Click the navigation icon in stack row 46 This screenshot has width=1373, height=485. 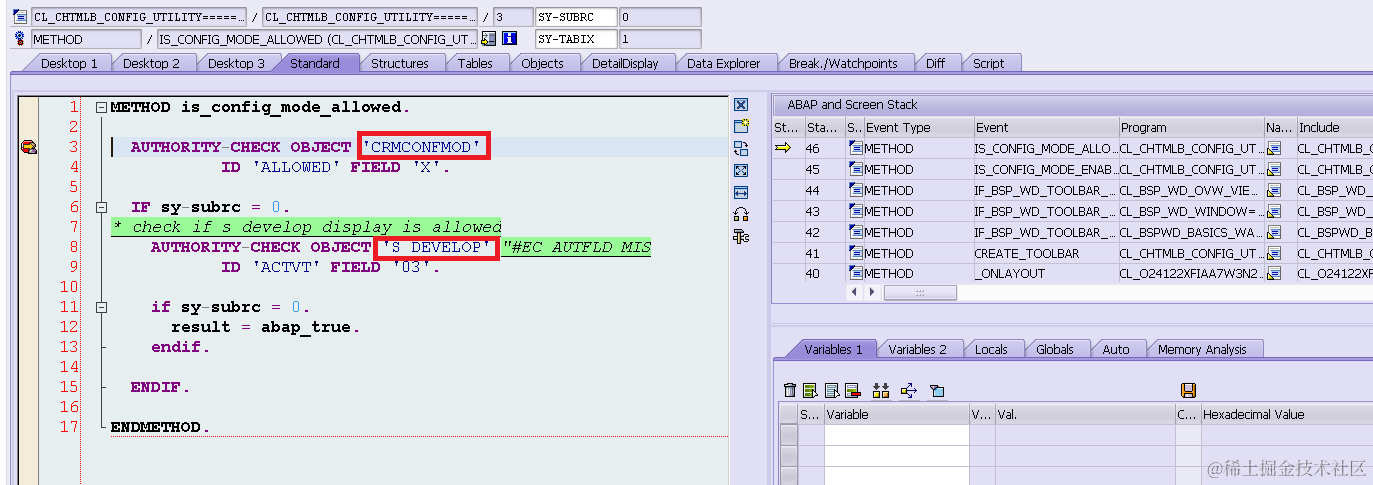tap(1273, 148)
